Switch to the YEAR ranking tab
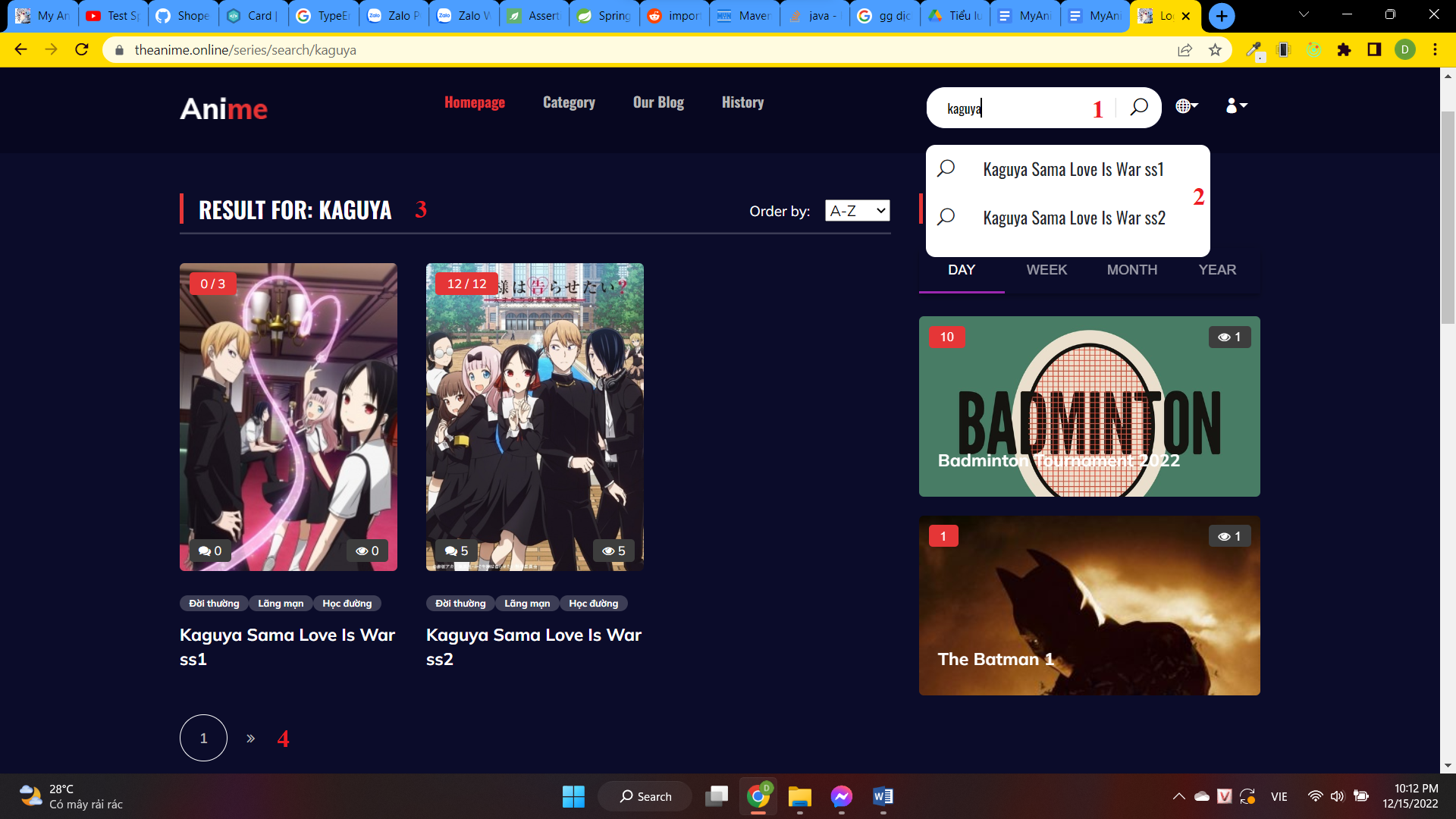This screenshot has height=819, width=1456. pyautogui.click(x=1217, y=270)
